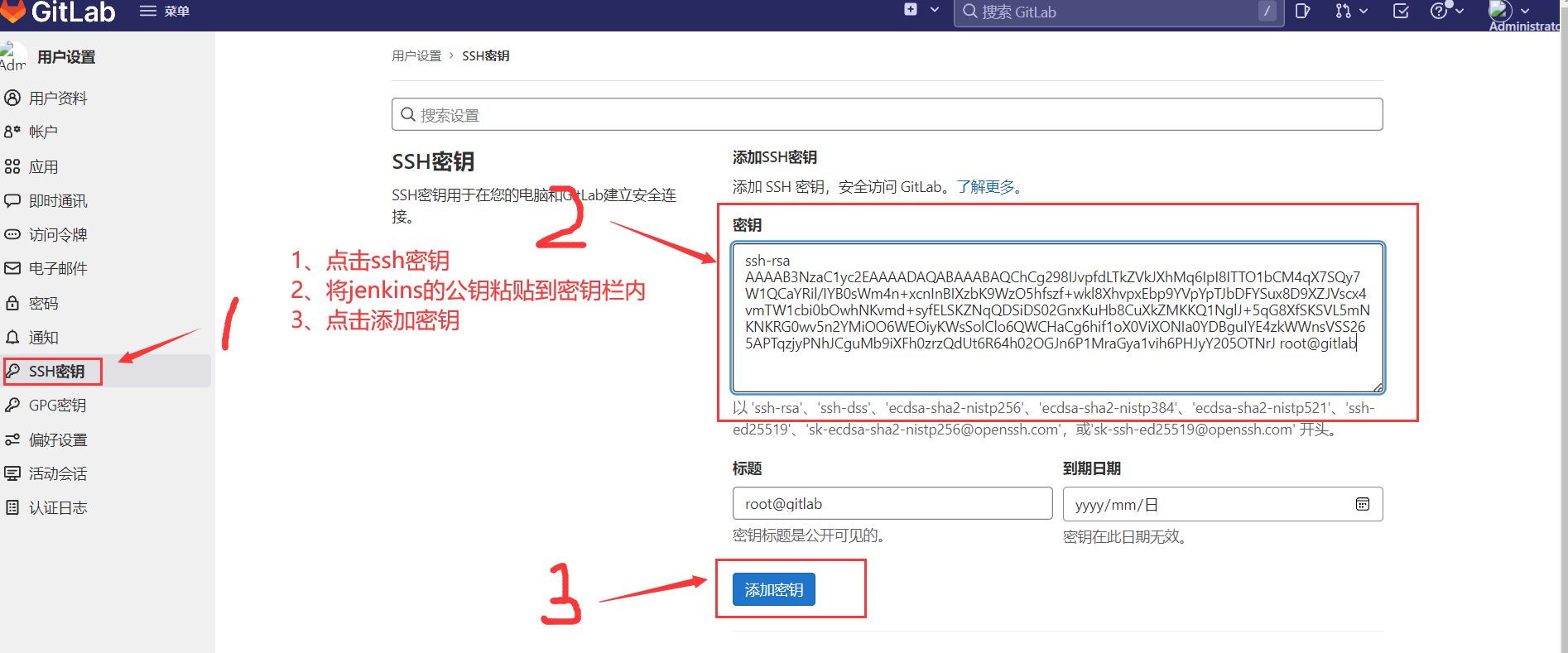Screen dimensions: 1568x653
Task: Open 活动会话 sidebar label
Action: click(58, 473)
